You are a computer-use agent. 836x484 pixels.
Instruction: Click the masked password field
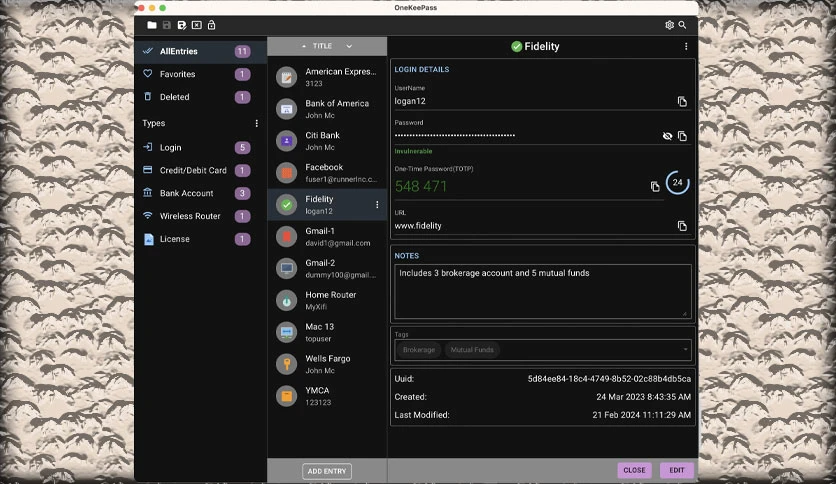[525, 135]
